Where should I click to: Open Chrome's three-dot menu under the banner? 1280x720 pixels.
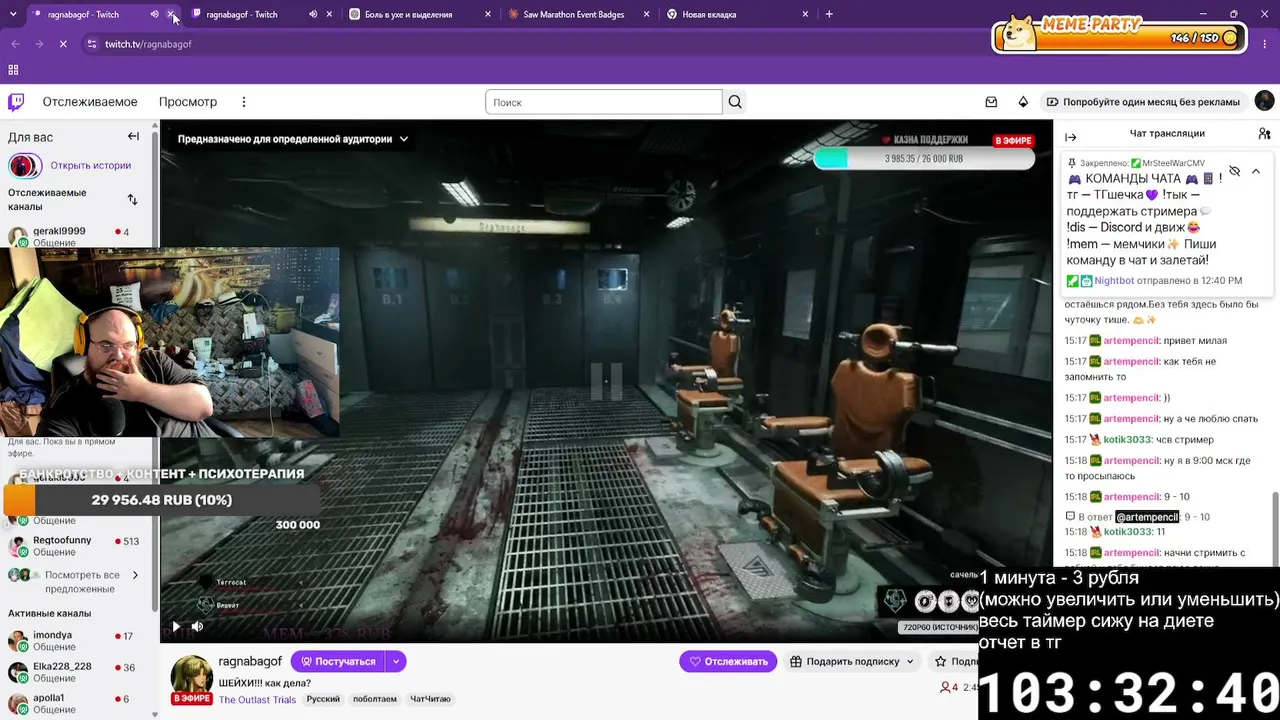(x=1264, y=44)
